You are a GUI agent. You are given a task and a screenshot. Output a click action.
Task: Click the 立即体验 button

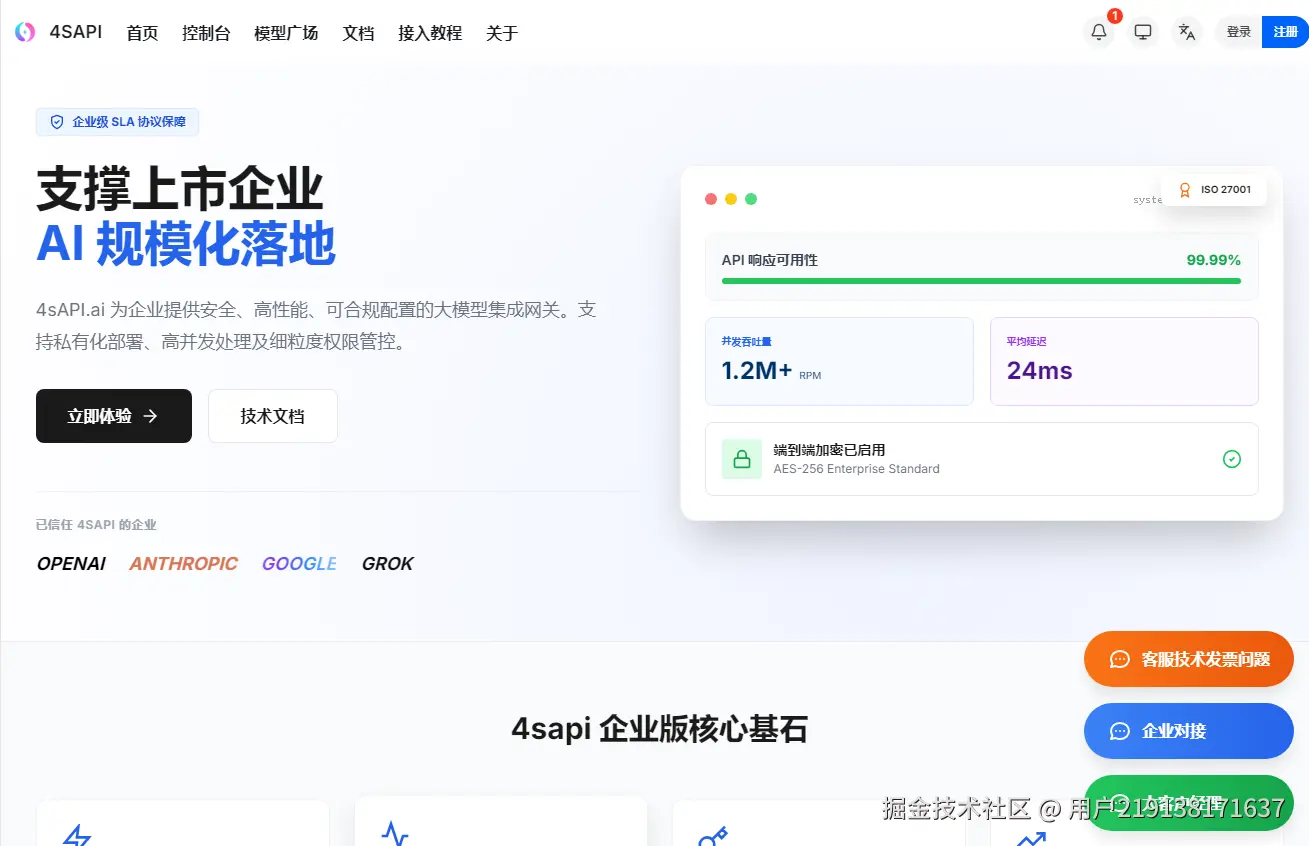point(113,416)
